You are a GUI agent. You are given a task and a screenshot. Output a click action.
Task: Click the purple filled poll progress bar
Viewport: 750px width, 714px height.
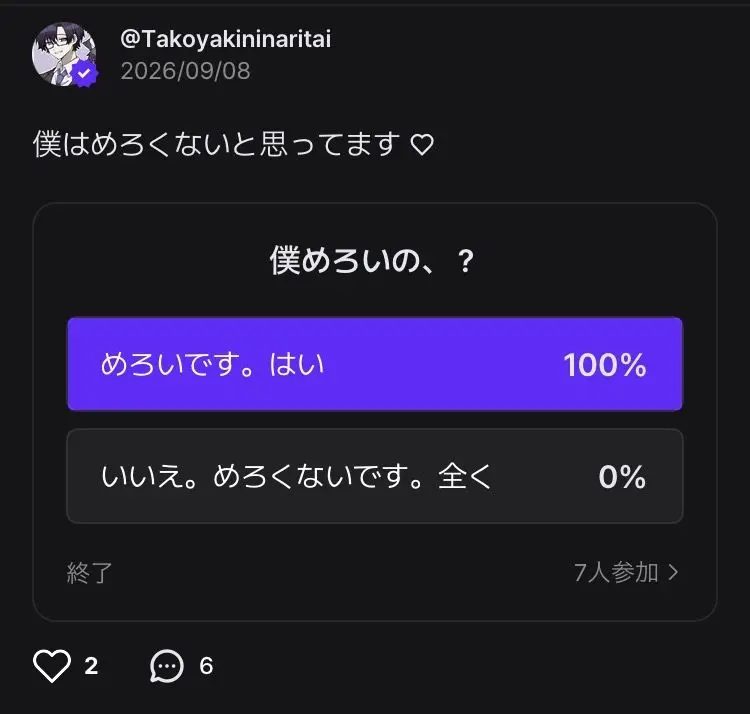pos(375,364)
